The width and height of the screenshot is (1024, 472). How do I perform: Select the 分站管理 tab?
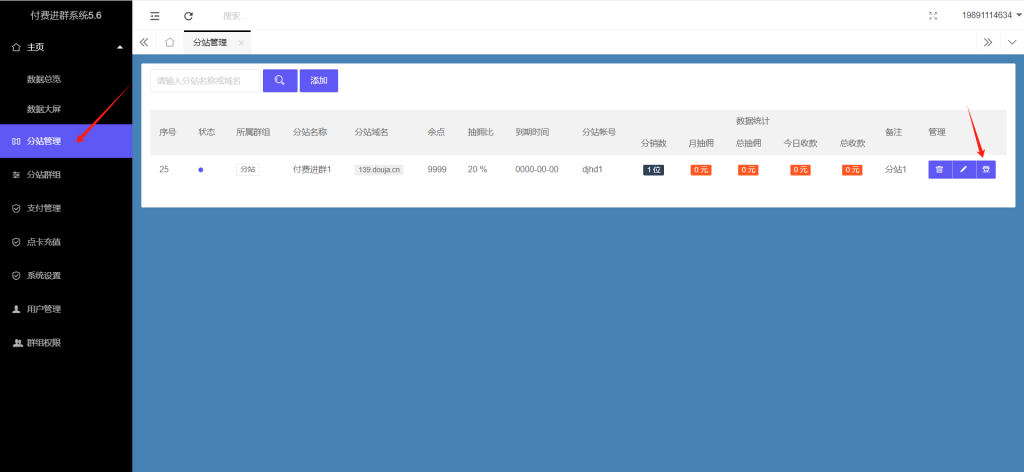point(210,42)
